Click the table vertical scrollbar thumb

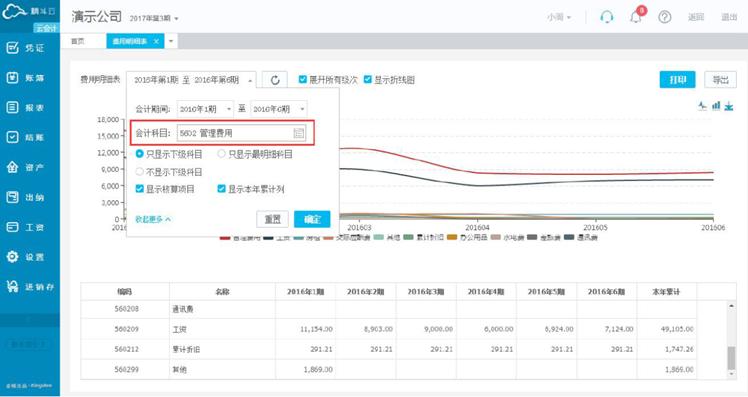[x=731, y=358]
